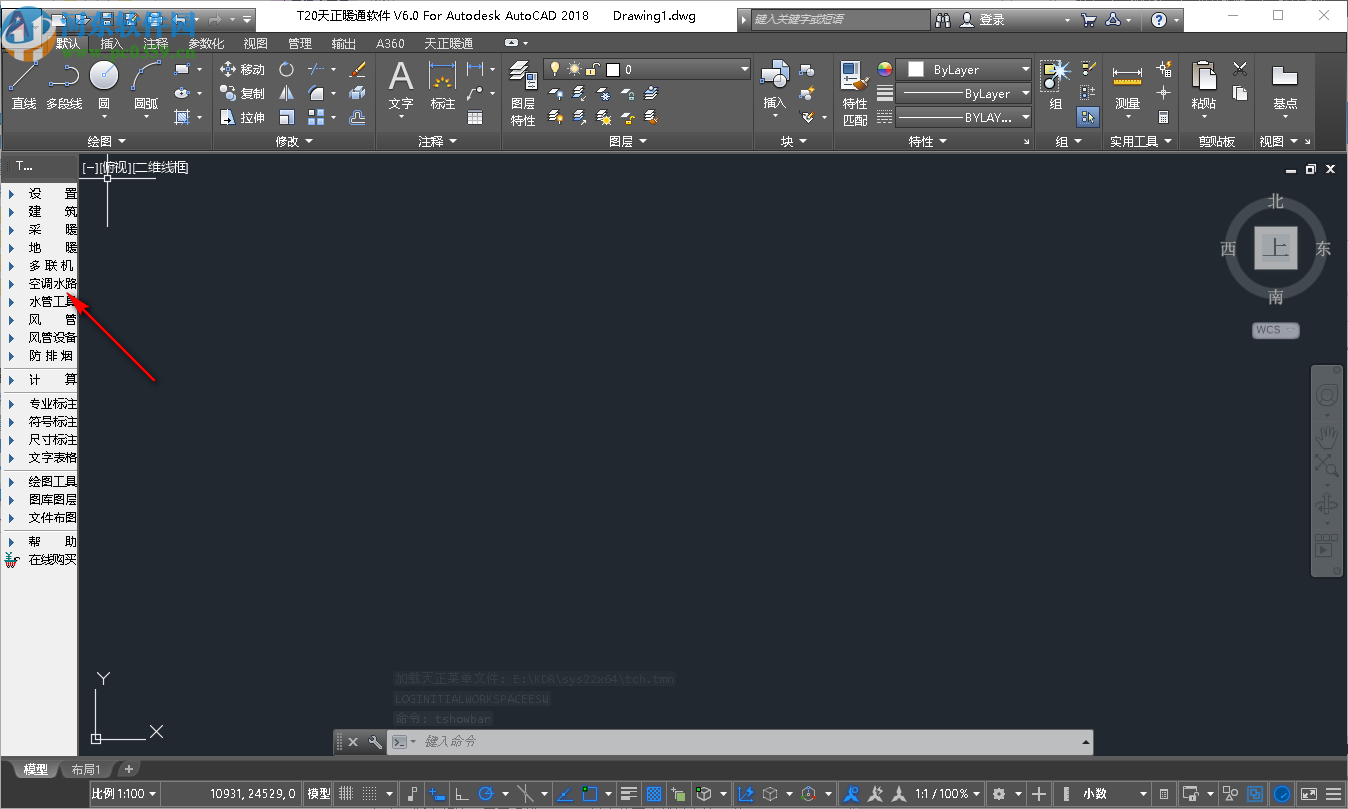Switch to the 布局1 layout tab
1348x809 pixels.
88,770
